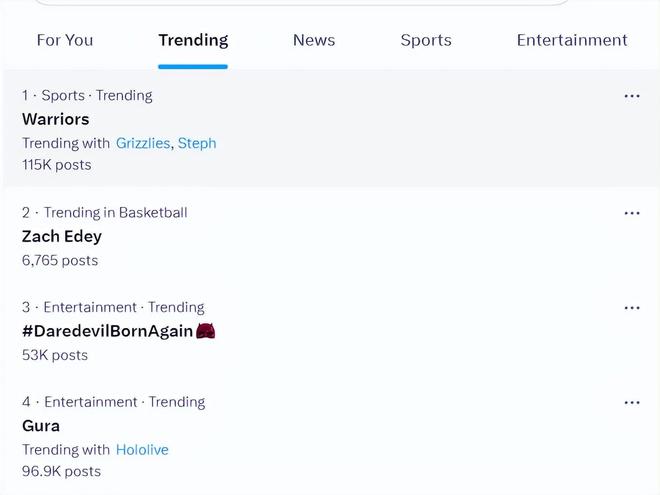Click the Daredevil mask hashtag emoji
Viewport: 660px width, 495px height.
pyautogui.click(x=206, y=331)
